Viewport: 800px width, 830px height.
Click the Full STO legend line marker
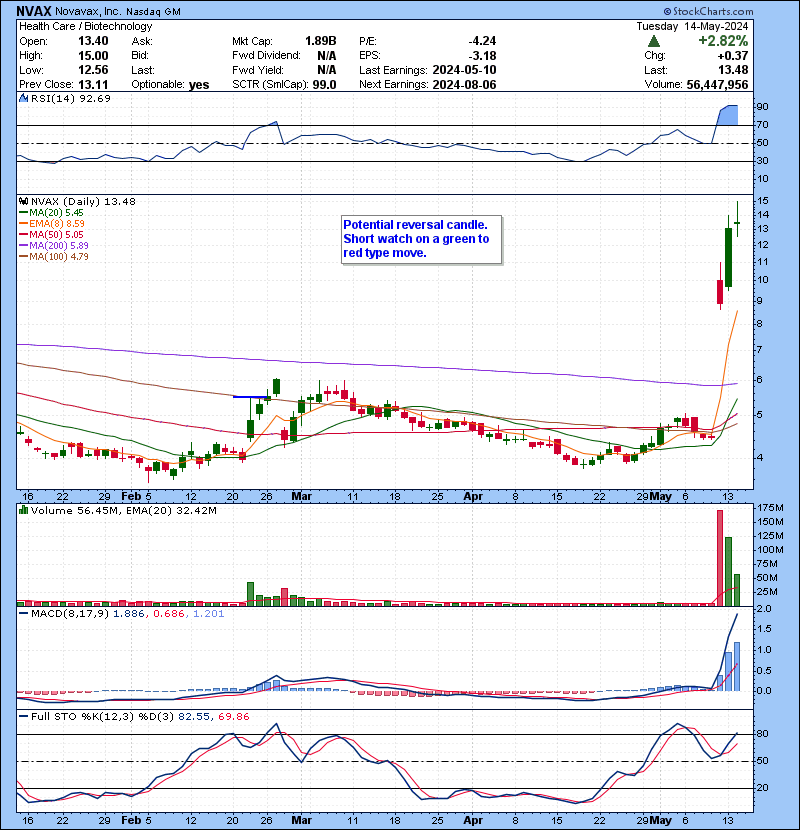coord(23,715)
